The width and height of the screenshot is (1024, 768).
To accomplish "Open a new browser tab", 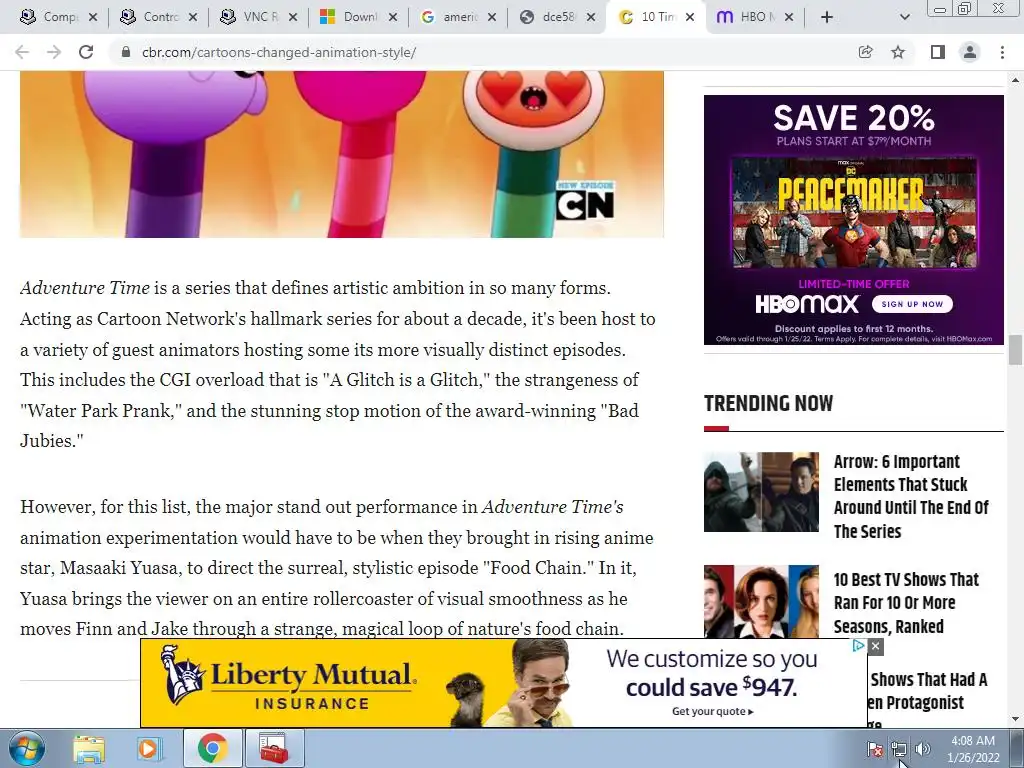I will point(827,18).
